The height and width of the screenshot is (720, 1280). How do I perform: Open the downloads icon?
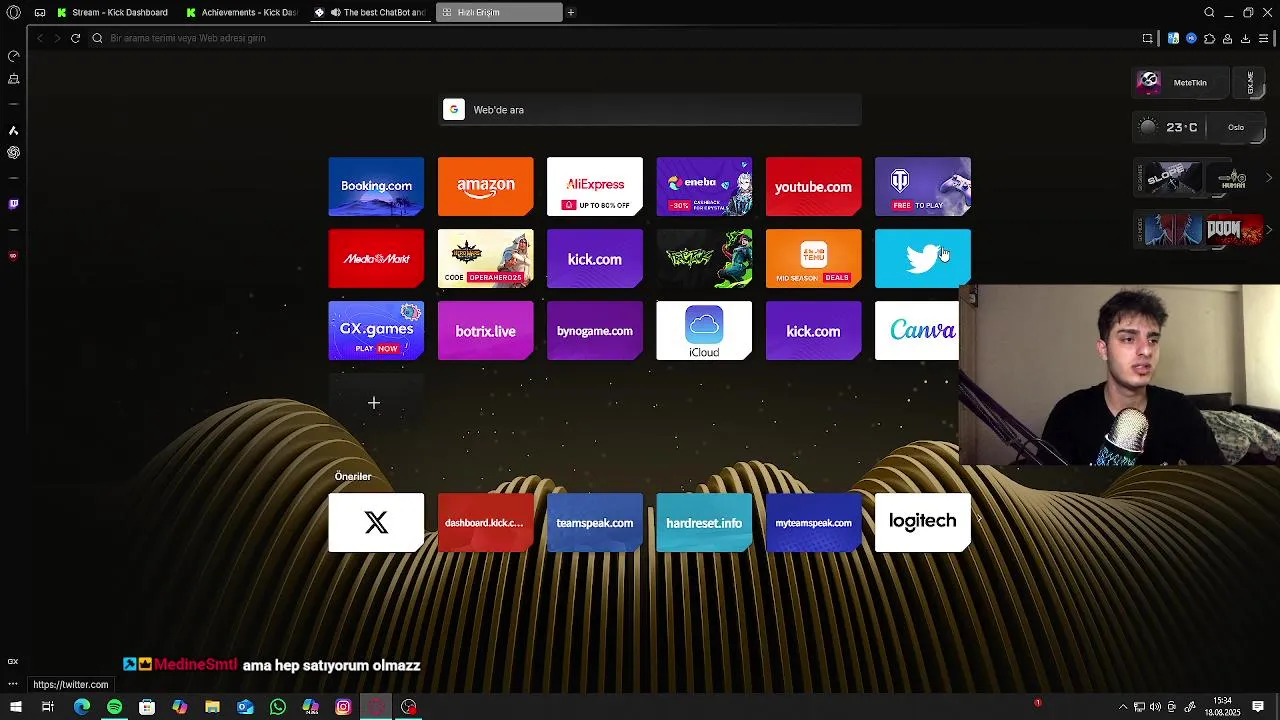click(1245, 38)
